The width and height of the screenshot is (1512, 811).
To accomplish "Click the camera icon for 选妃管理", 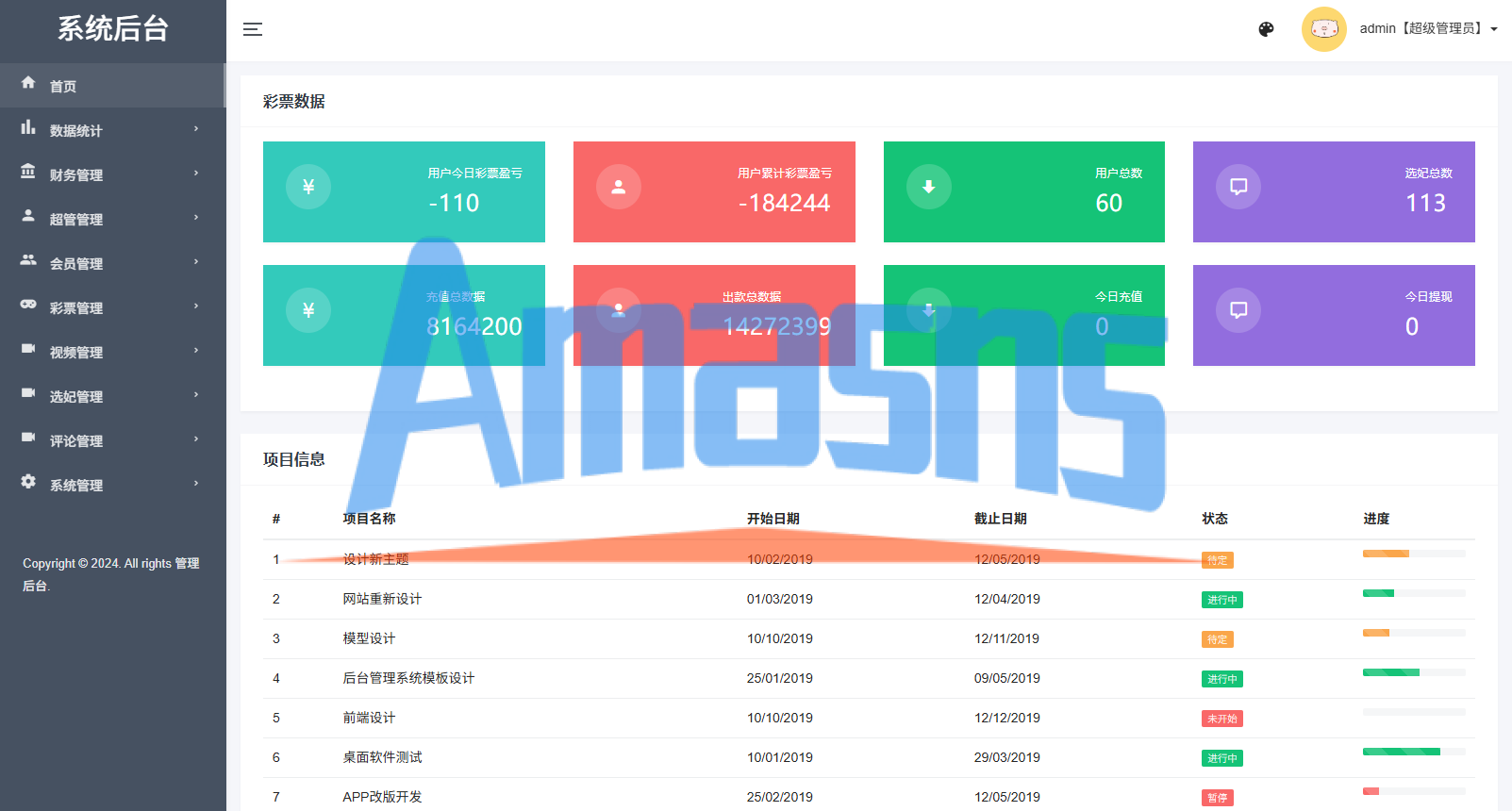I will (28, 393).
